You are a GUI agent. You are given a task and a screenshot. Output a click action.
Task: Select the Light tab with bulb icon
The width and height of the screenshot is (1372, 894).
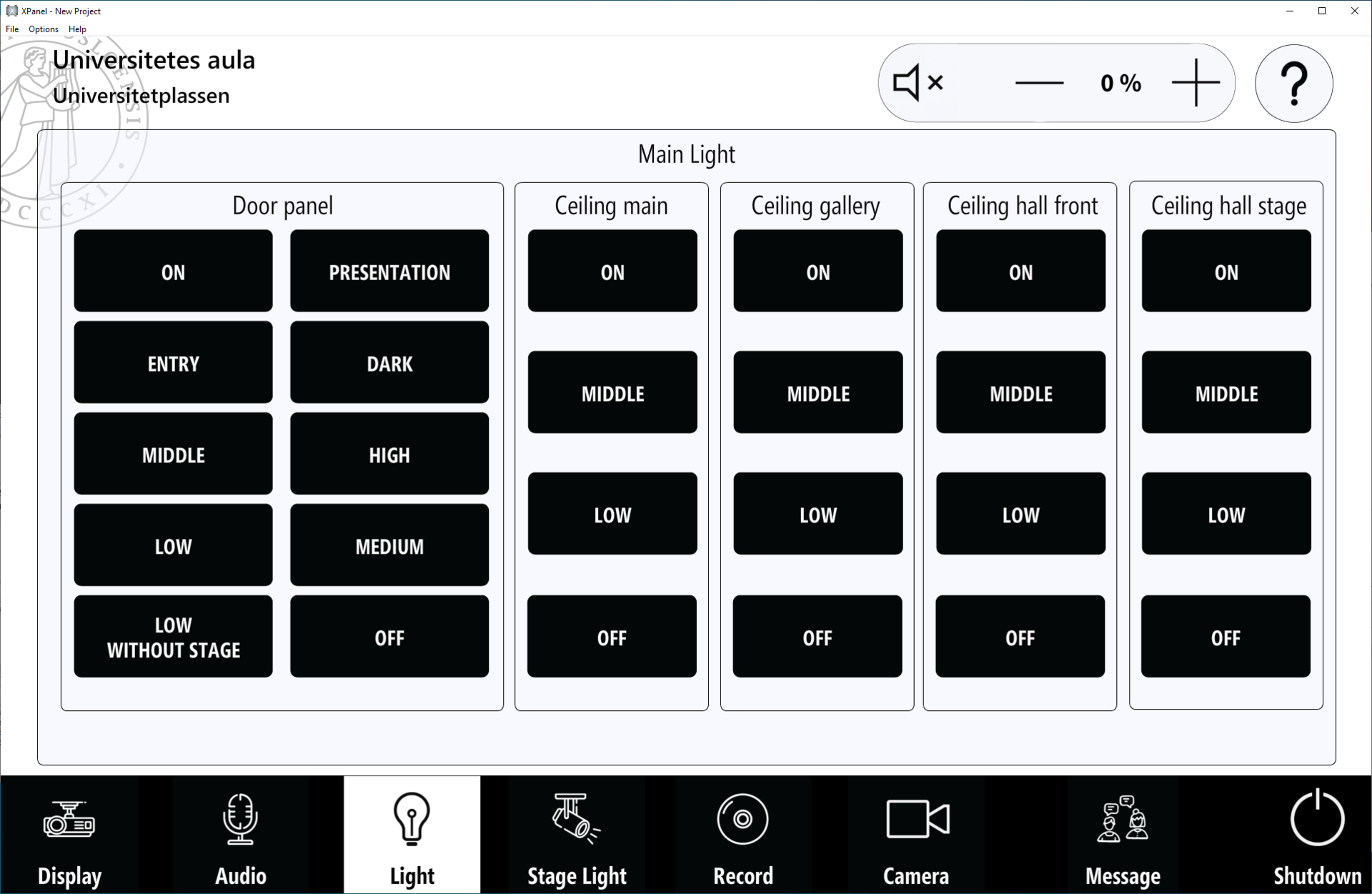(412, 835)
